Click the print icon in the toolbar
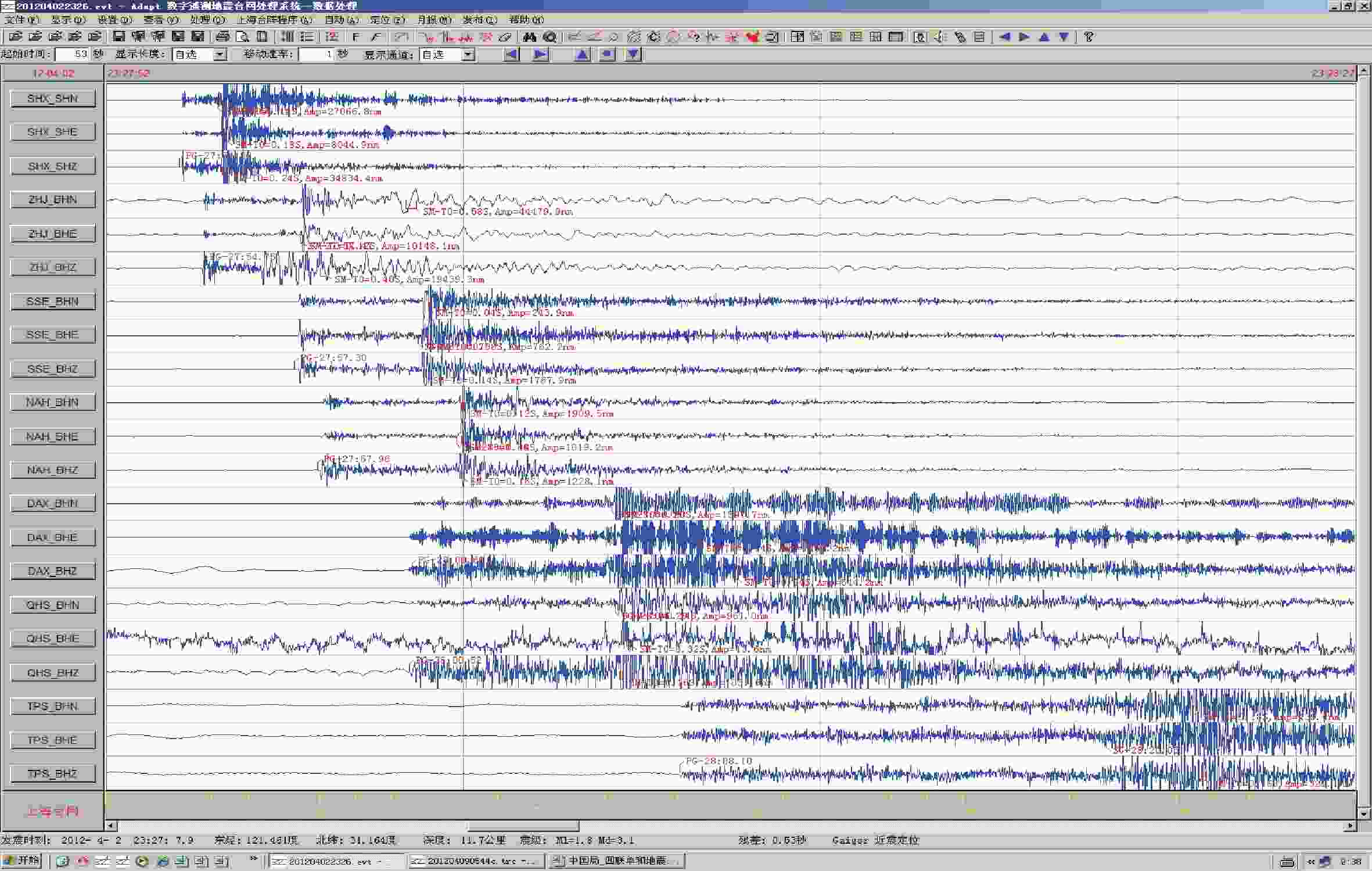This screenshot has width=1372, height=871. tap(222, 37)
